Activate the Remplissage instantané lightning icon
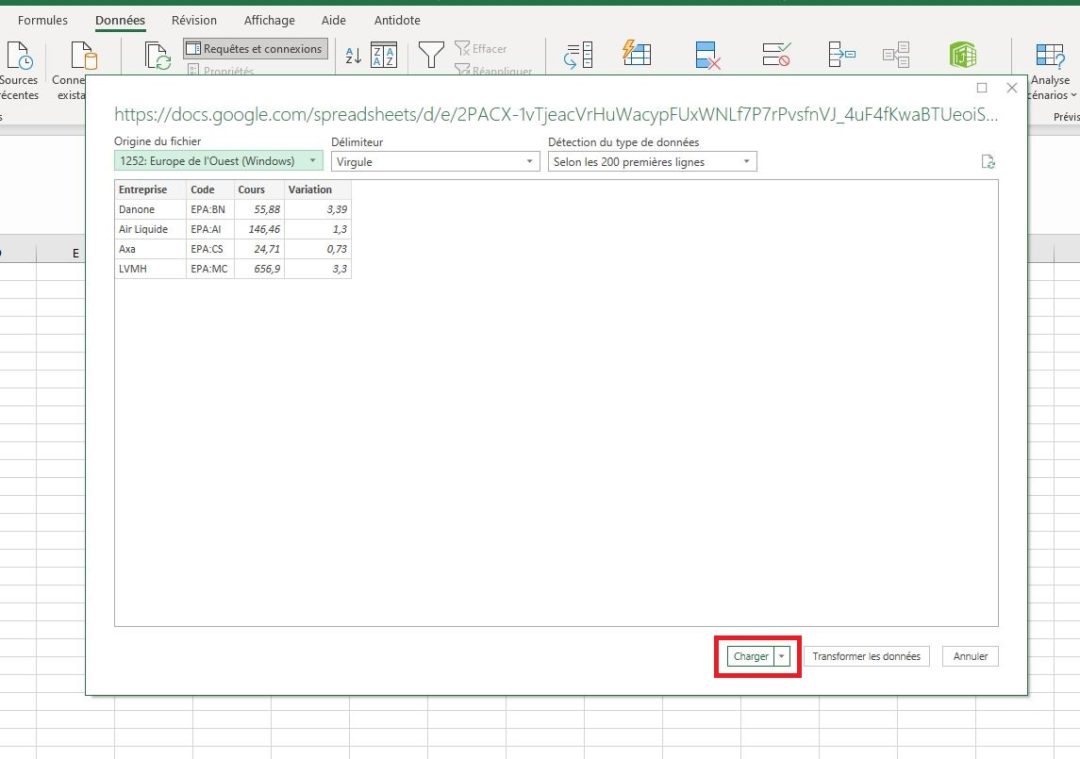The height and width of the screenshot is (759, 1080). pyautogui.click(x=637, y=51)
